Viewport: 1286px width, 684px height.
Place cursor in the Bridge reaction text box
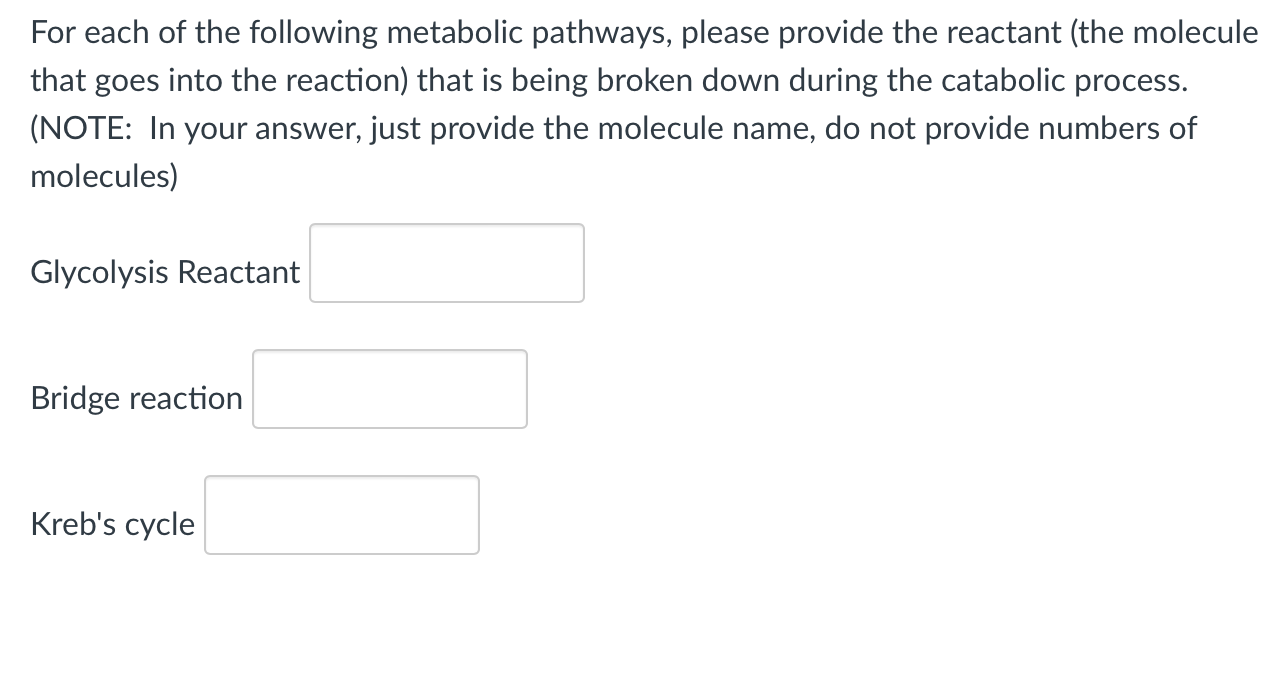[x=389, y=389]
